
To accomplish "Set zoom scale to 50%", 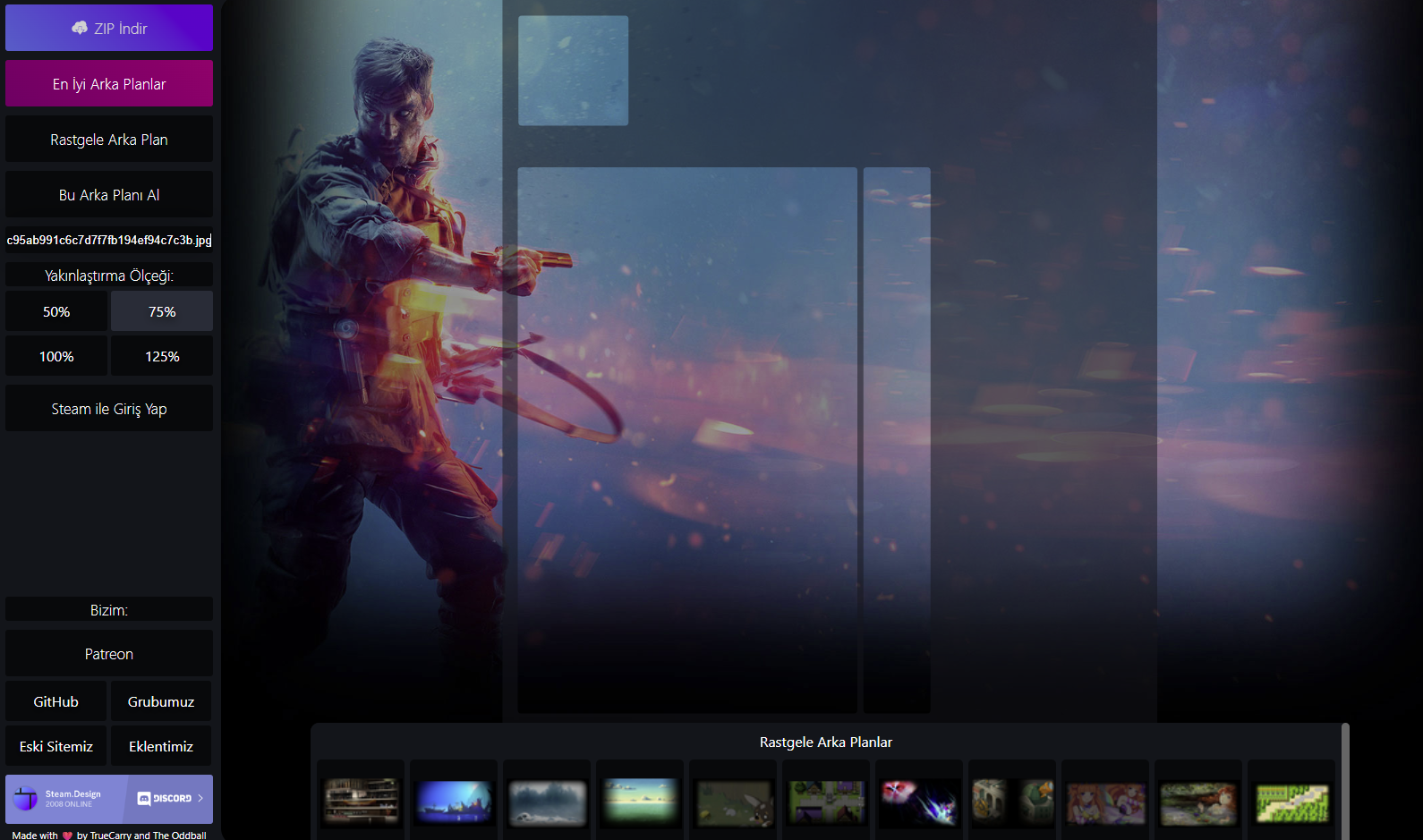I will [56, 311].
